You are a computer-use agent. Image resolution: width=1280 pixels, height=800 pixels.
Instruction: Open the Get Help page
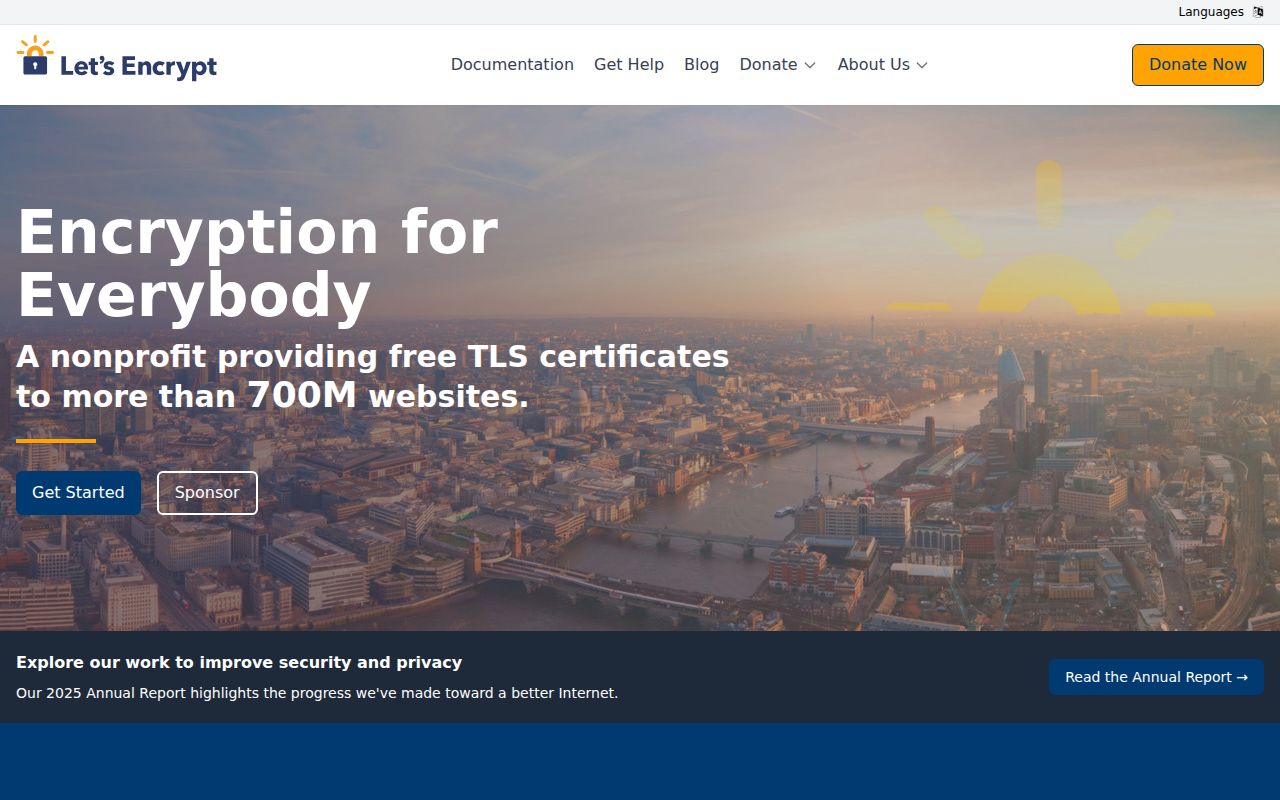pos(628,64)
